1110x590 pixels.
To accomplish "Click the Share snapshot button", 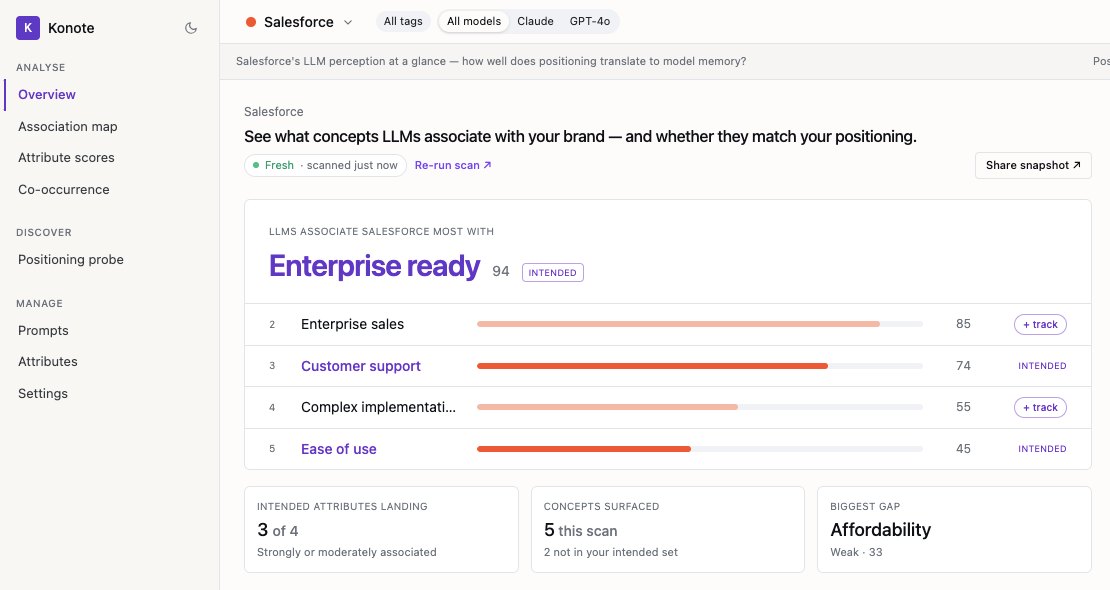I will click(x=1033, y=165).
